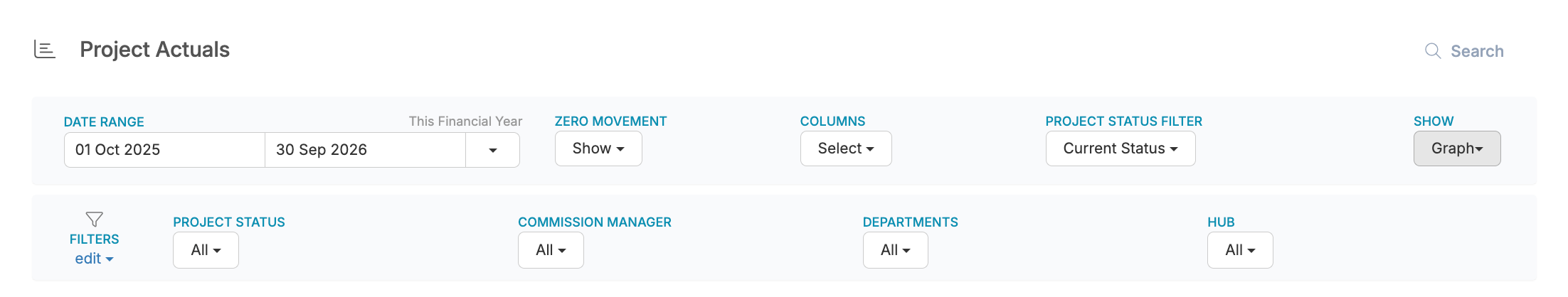Open the date range preset caret
The width and height of the screenshot is (1568, 297).
[x=492, y=150]
